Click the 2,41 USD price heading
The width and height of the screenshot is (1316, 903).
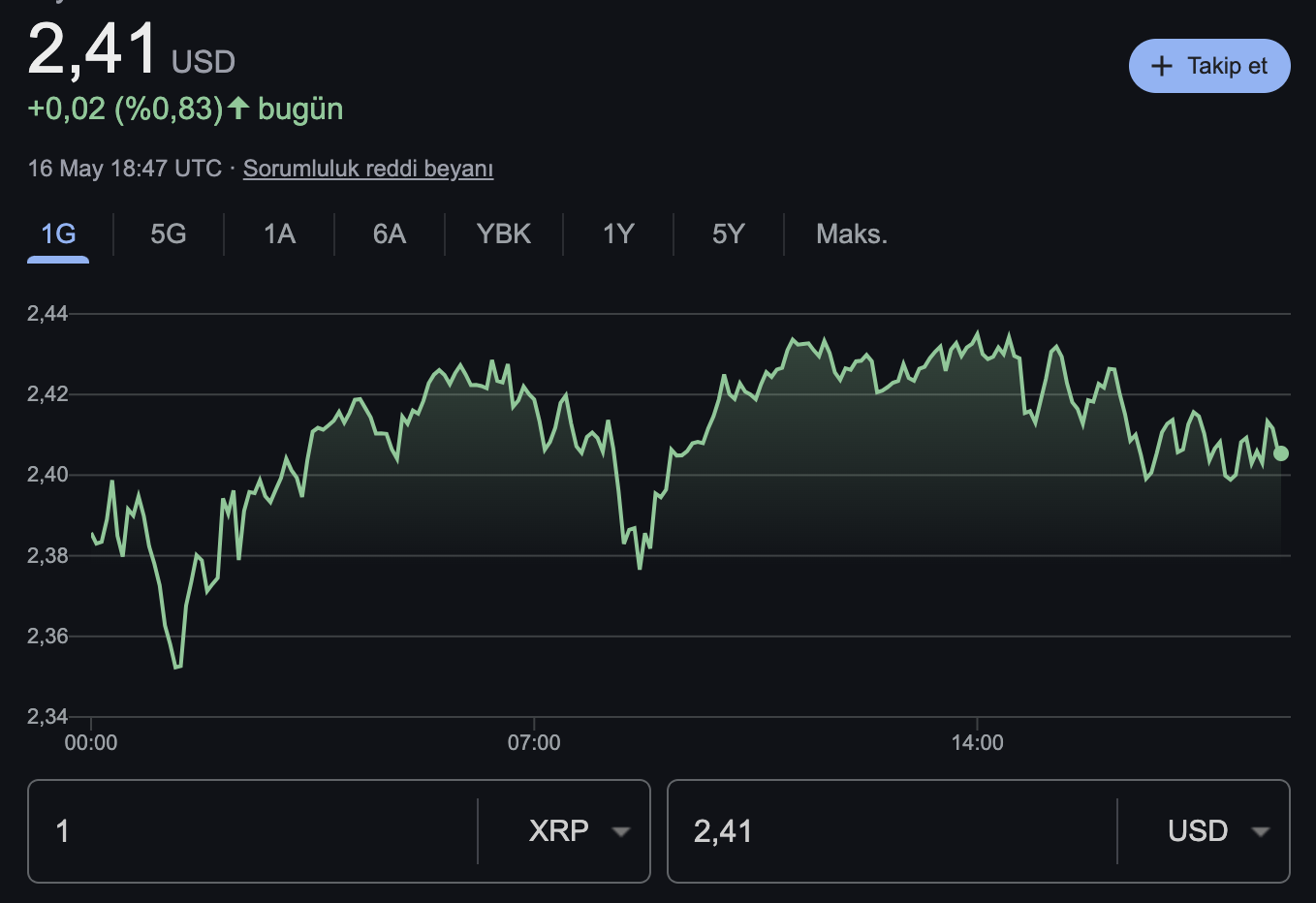click(131, 49)
